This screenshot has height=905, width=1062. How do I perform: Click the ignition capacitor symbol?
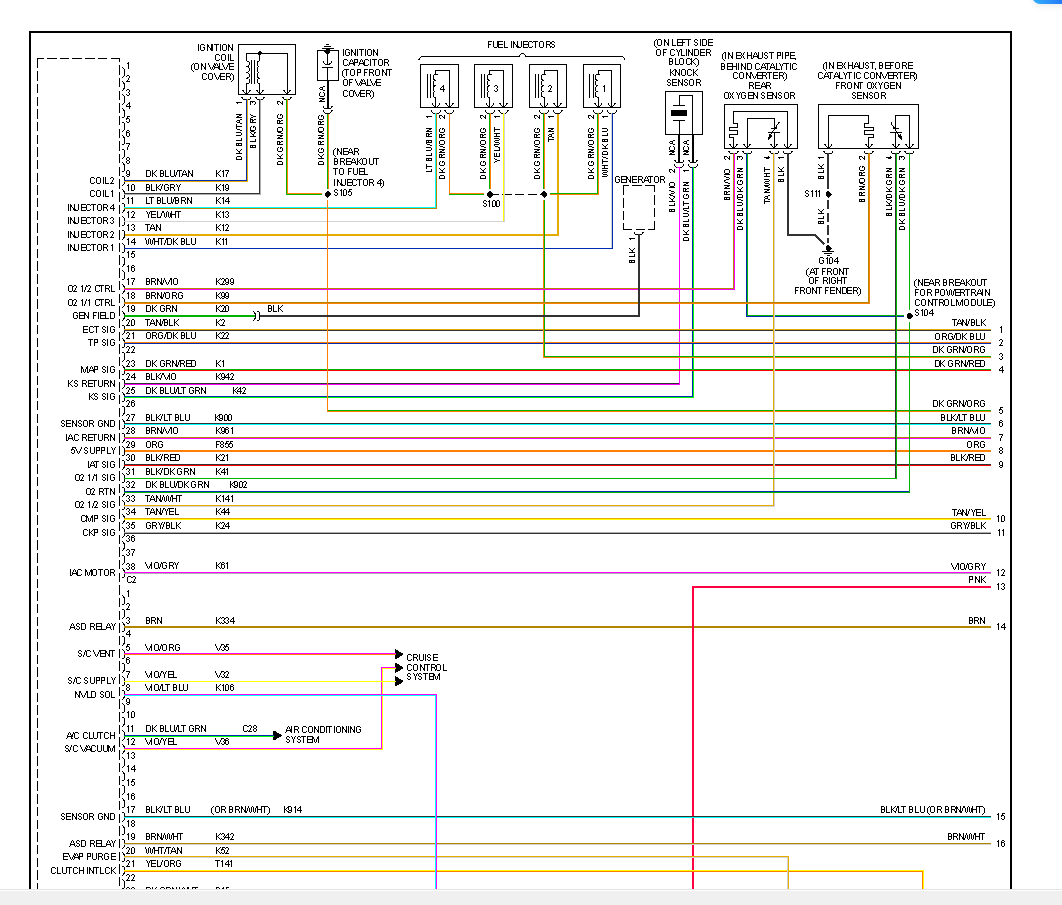pos(327,65)
